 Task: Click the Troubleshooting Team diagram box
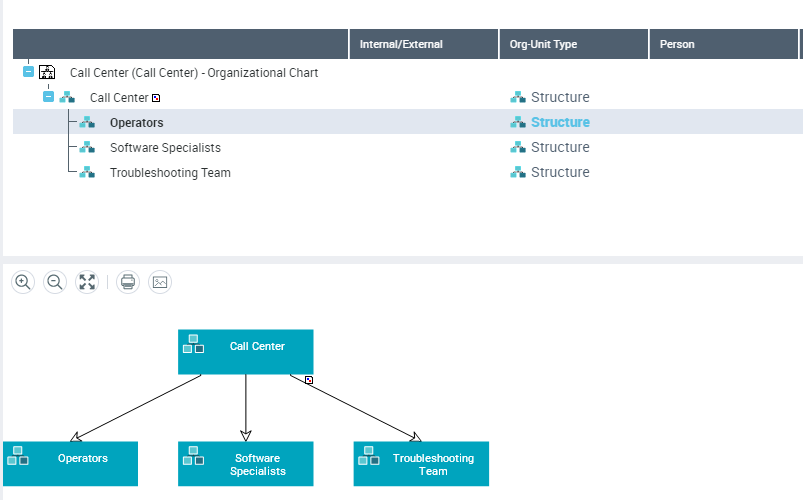(422, 464)
